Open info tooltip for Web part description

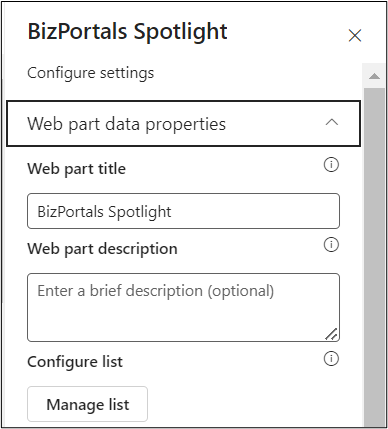pyautogui.click(x=331, y=245)
